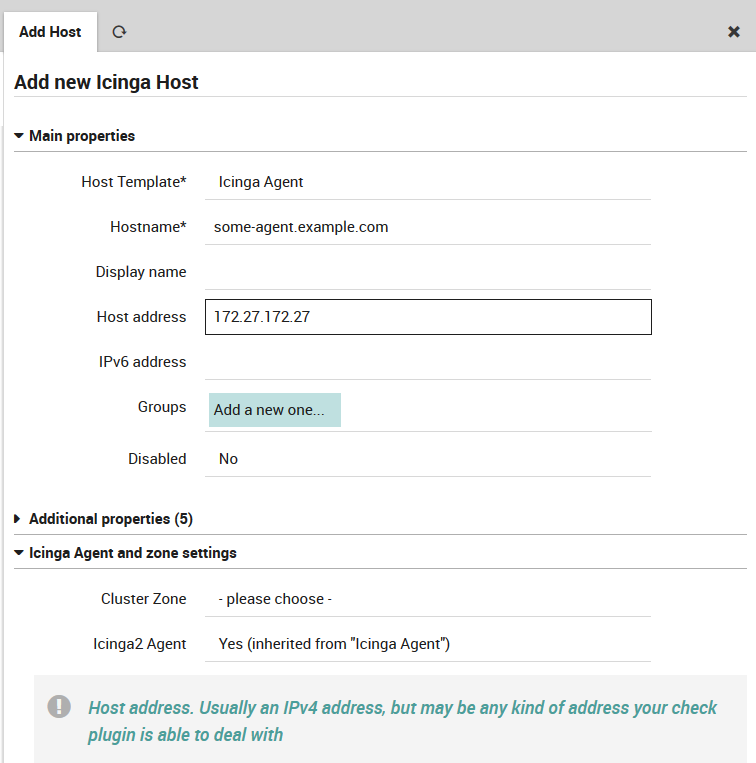Image resolution: width=756 pixels, height=763 pixels.
Task: Click the Host address label
Action: point(141,317)
